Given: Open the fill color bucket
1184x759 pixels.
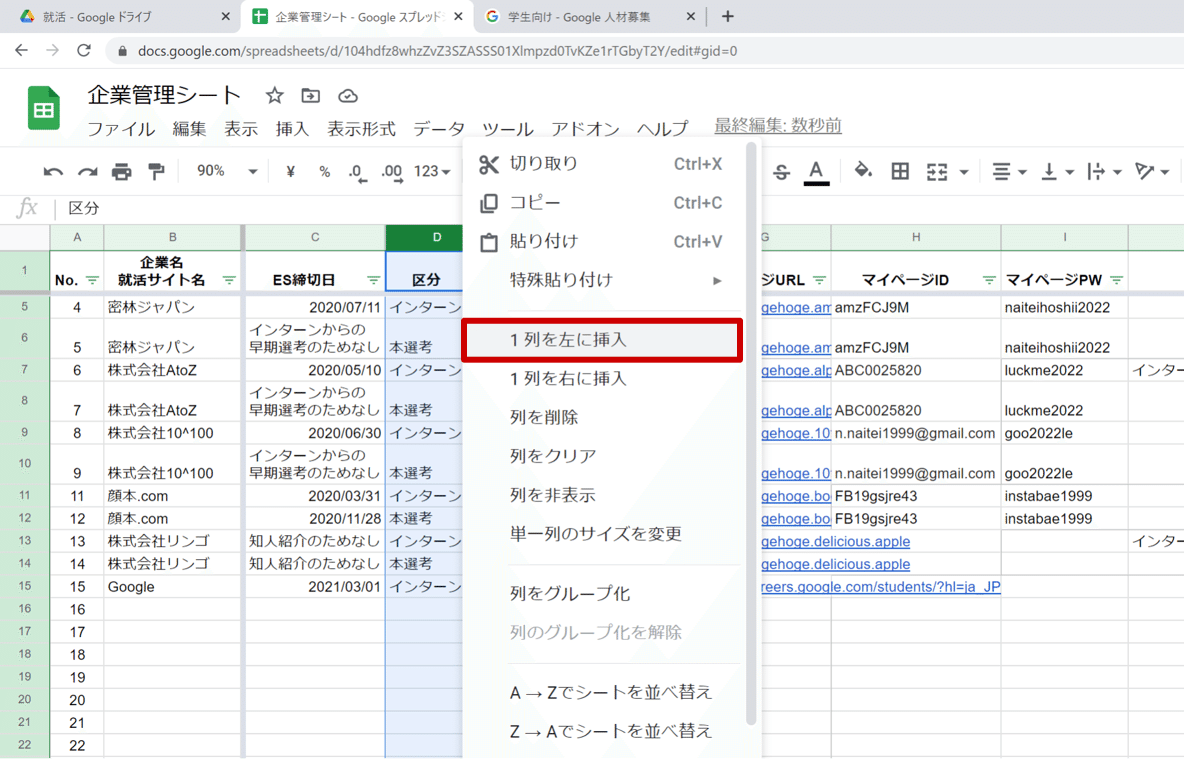Looking at the screenshot, I should point(862,171).
